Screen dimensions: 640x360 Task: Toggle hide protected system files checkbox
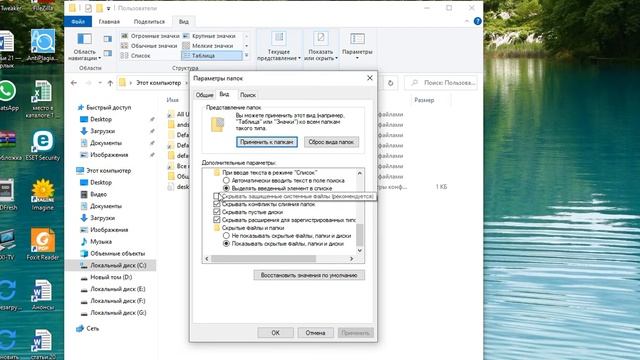click(x=216, y=196)
